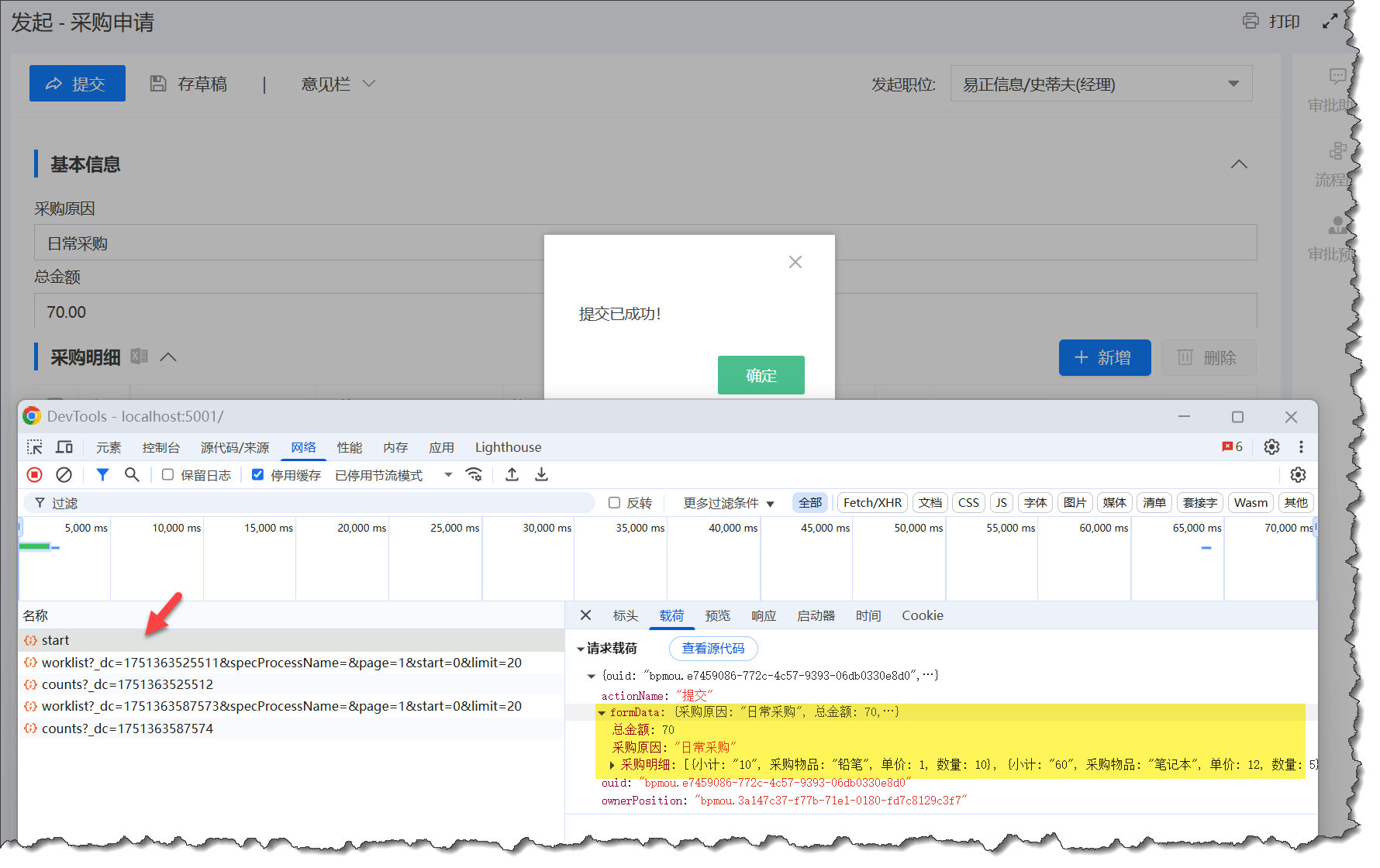The height and width of the screenshot is (868, 1380).
Task: Toggle the device toolbar icon
Action: [x=64, y=447]
